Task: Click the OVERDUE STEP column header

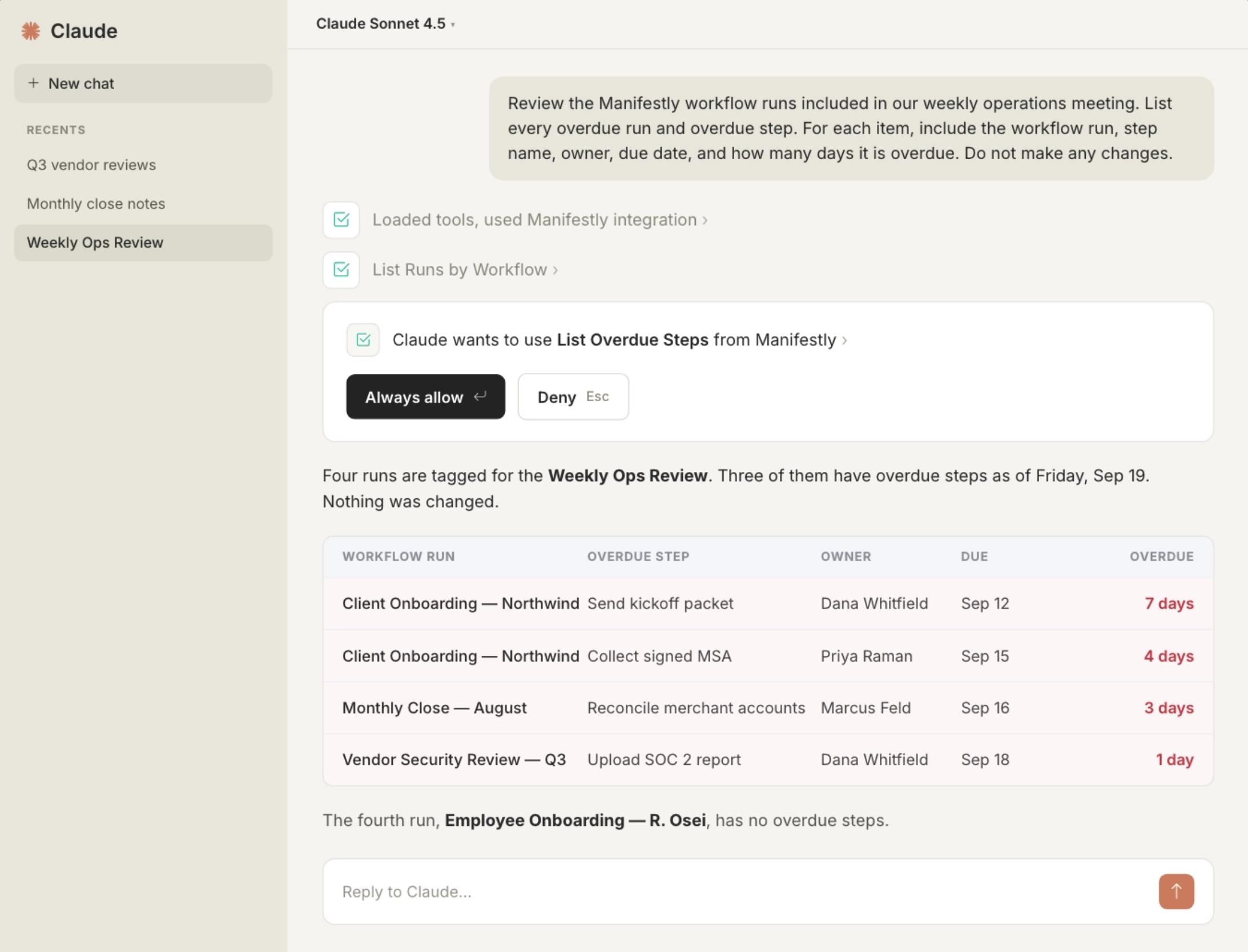Action: tap(638, 556)
